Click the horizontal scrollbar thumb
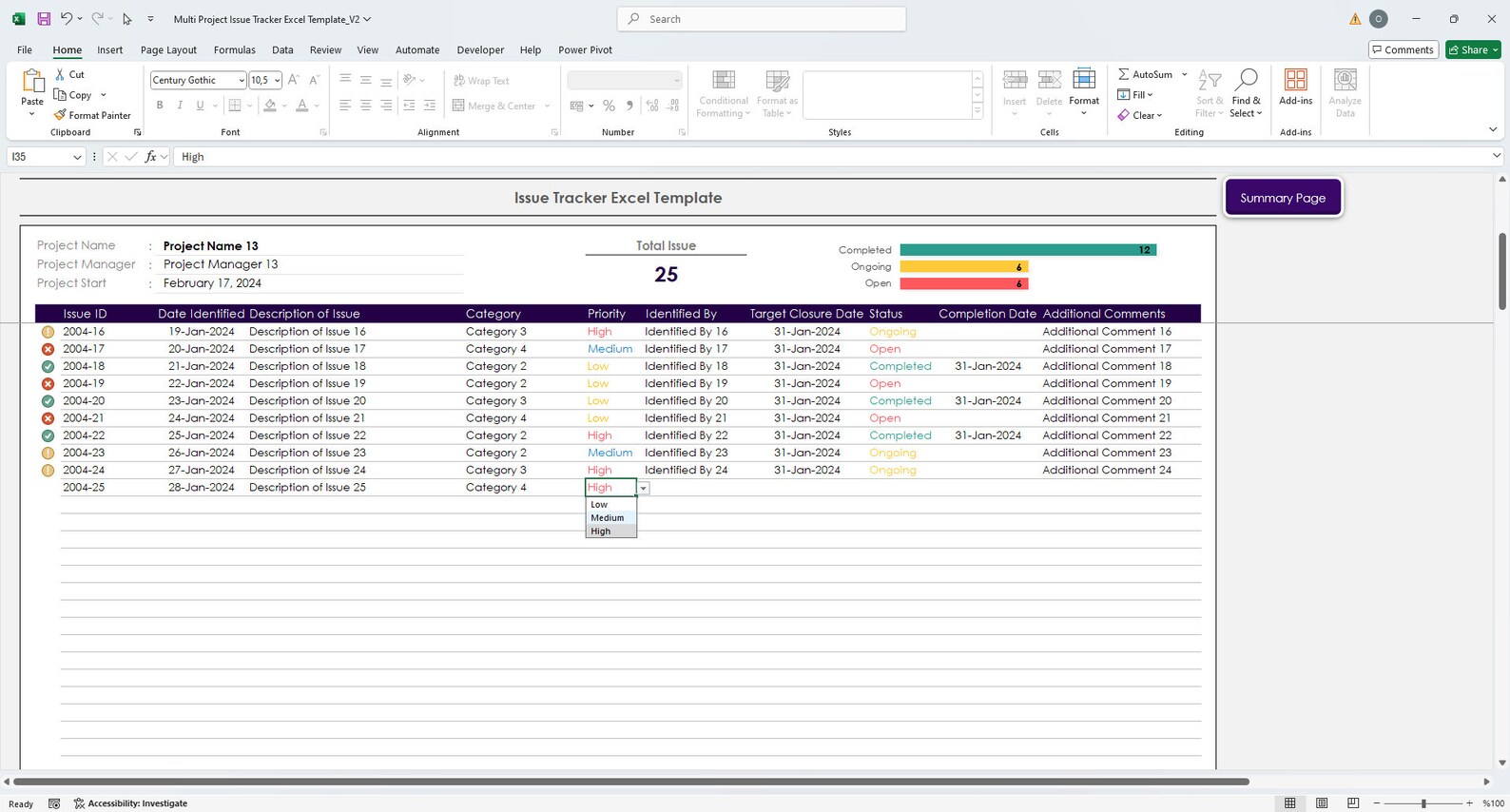 pyautogui.click(x=631, y=782)
